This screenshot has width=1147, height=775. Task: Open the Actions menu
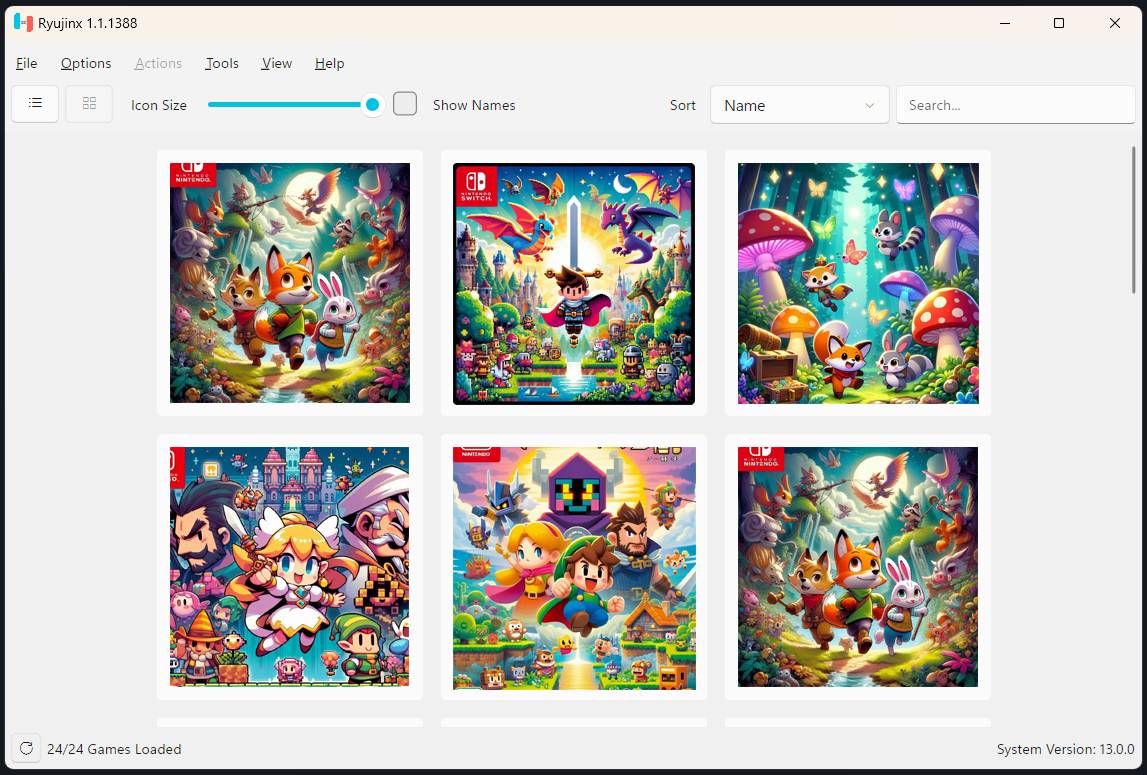pos(158,63)
